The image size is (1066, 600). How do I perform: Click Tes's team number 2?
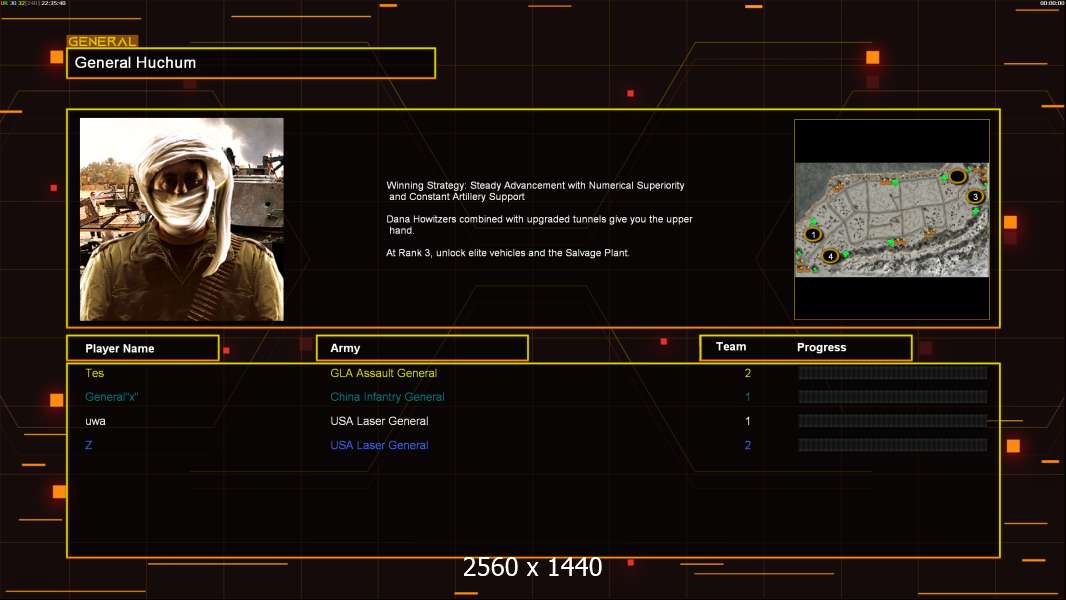point(748,373)
